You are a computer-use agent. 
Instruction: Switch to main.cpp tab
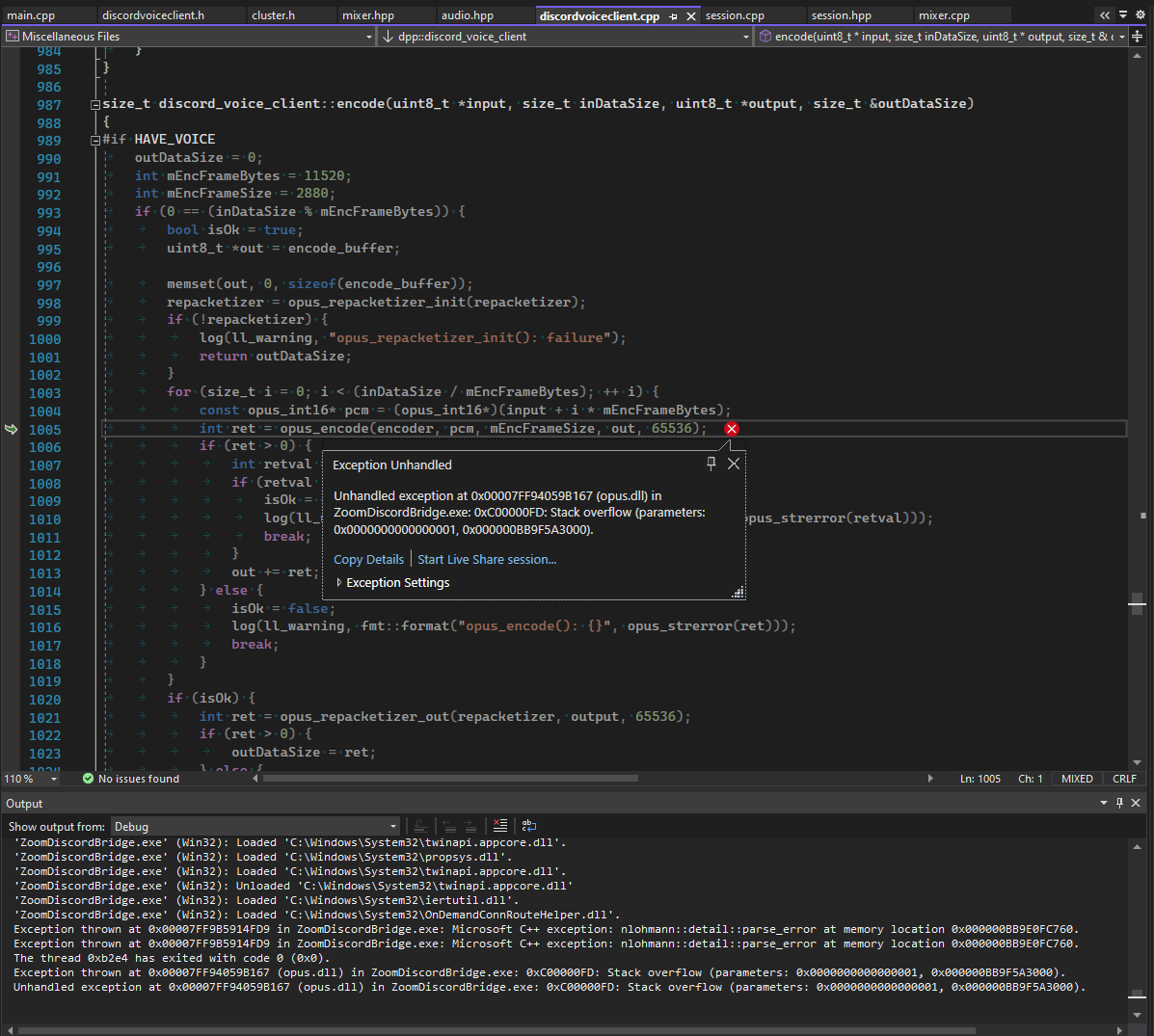coord(31,15)
